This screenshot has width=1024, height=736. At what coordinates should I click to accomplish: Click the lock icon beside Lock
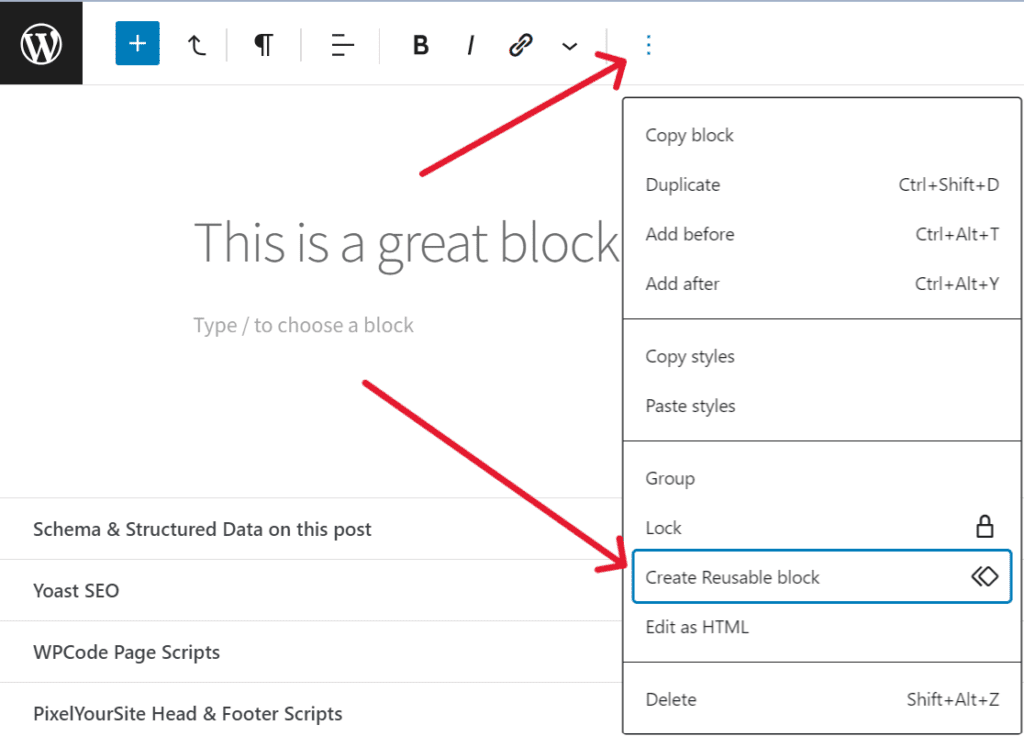[x=985, y=527]
